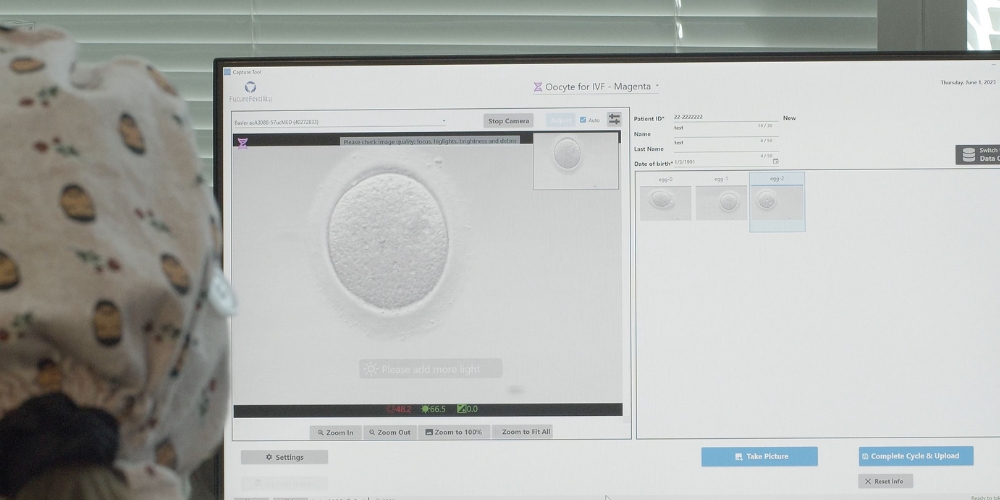Click the 'Please check image quality' banner
Image resolution: width=1000 pixels, height=500 pixels.
[430, 141]
